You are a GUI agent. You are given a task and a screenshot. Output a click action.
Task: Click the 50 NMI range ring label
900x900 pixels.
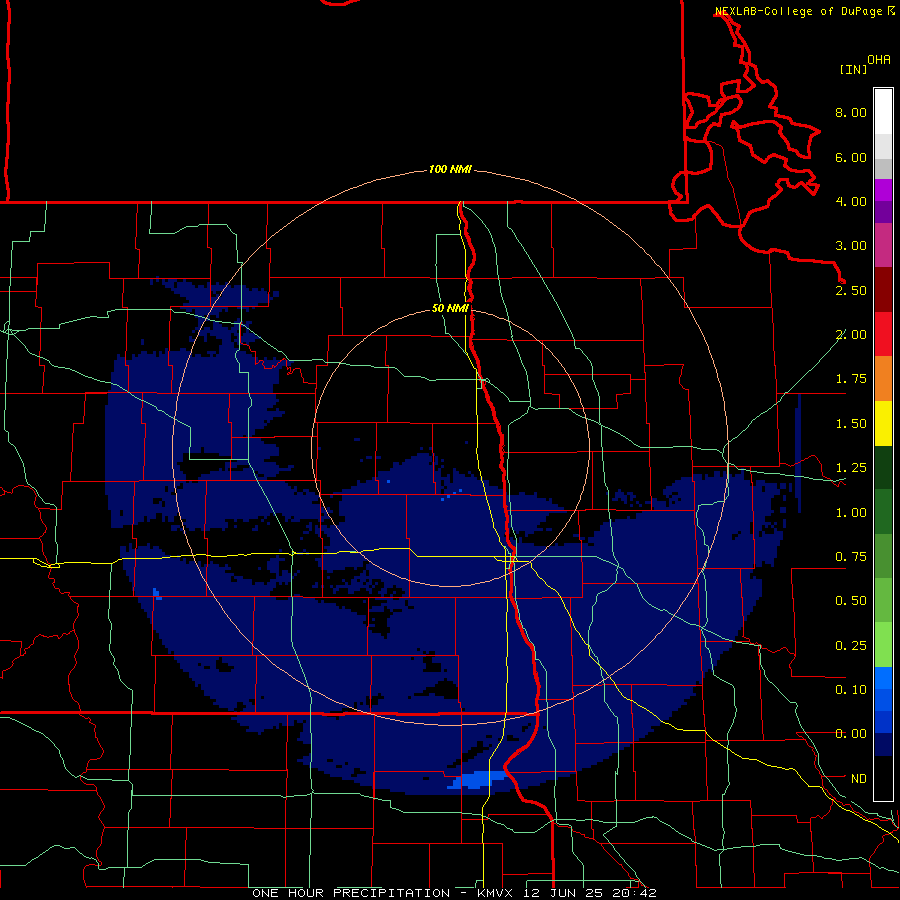point(450,308)
